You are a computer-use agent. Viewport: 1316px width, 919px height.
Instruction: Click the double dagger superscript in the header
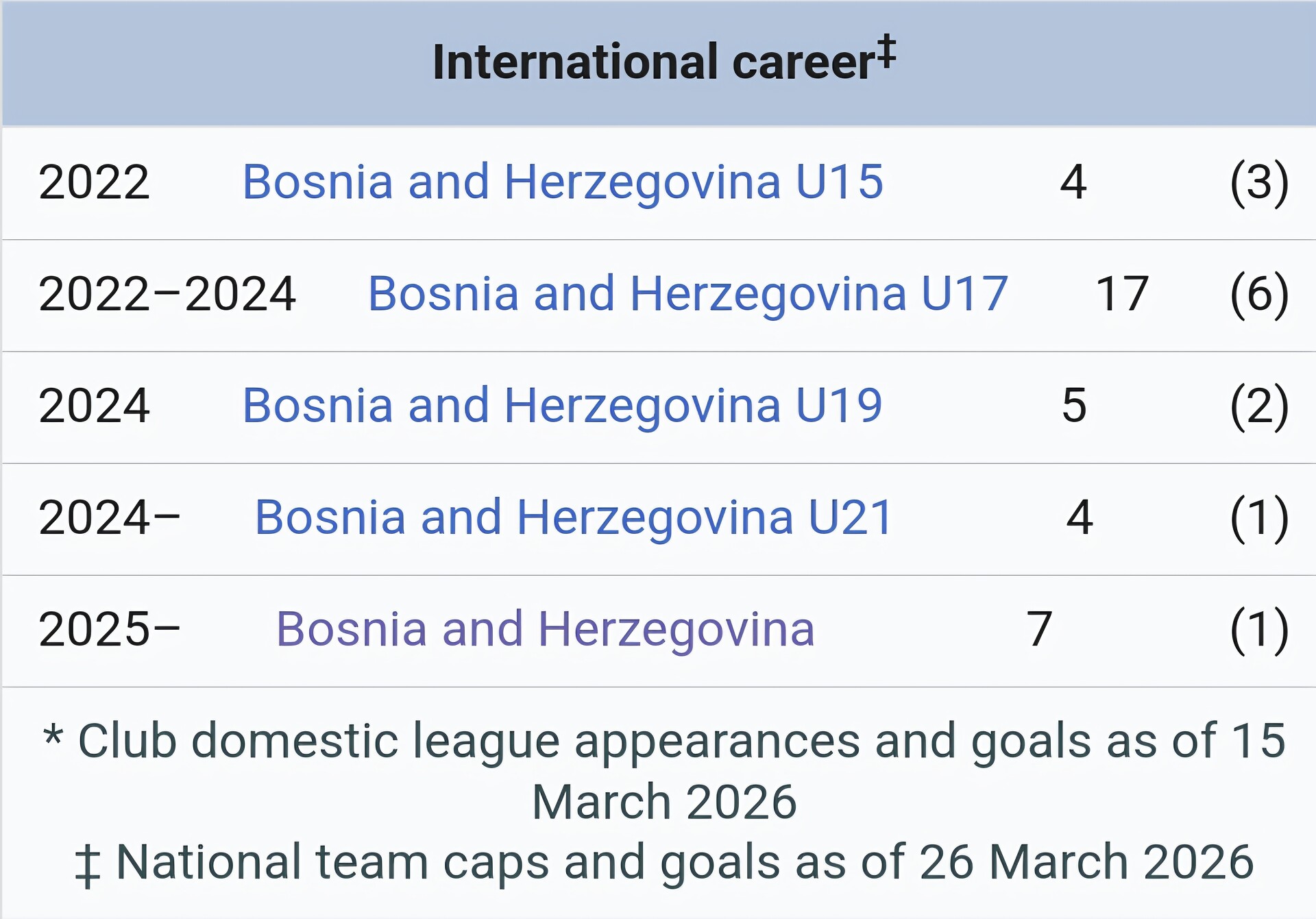pos(886,51)
